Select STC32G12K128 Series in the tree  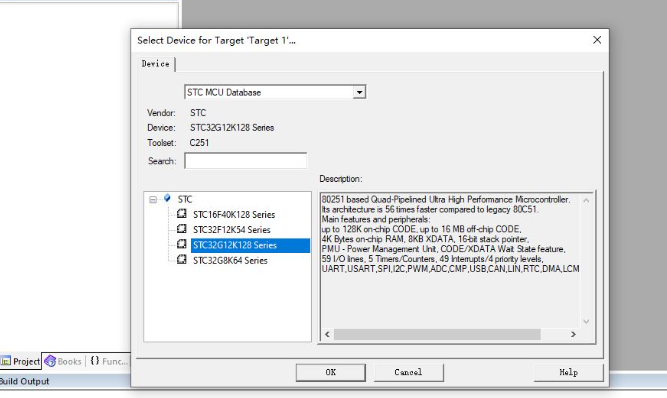tap(250, 245)
